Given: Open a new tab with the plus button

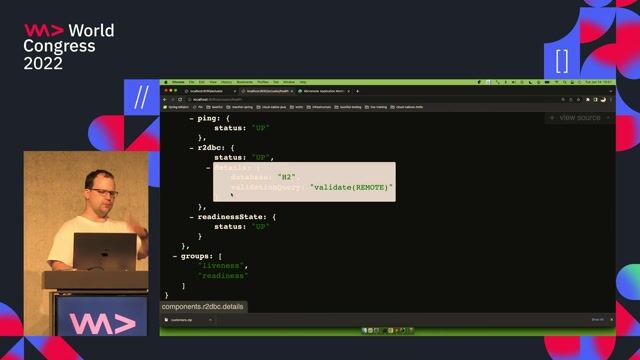Looking at the screenshot, I should pyautogui.click(x=358, y=91).
